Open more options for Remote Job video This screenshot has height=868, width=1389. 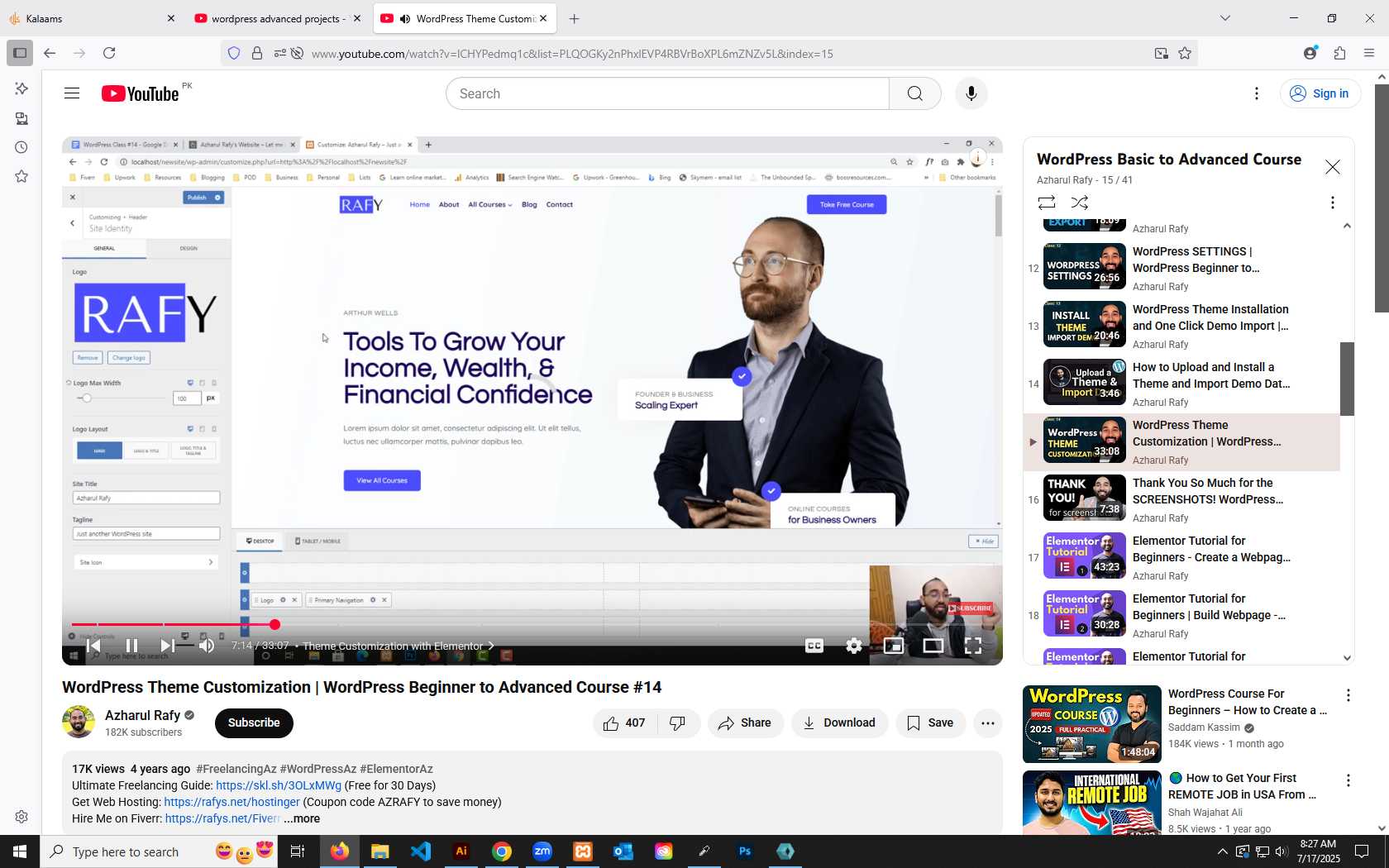point(1348,780)
